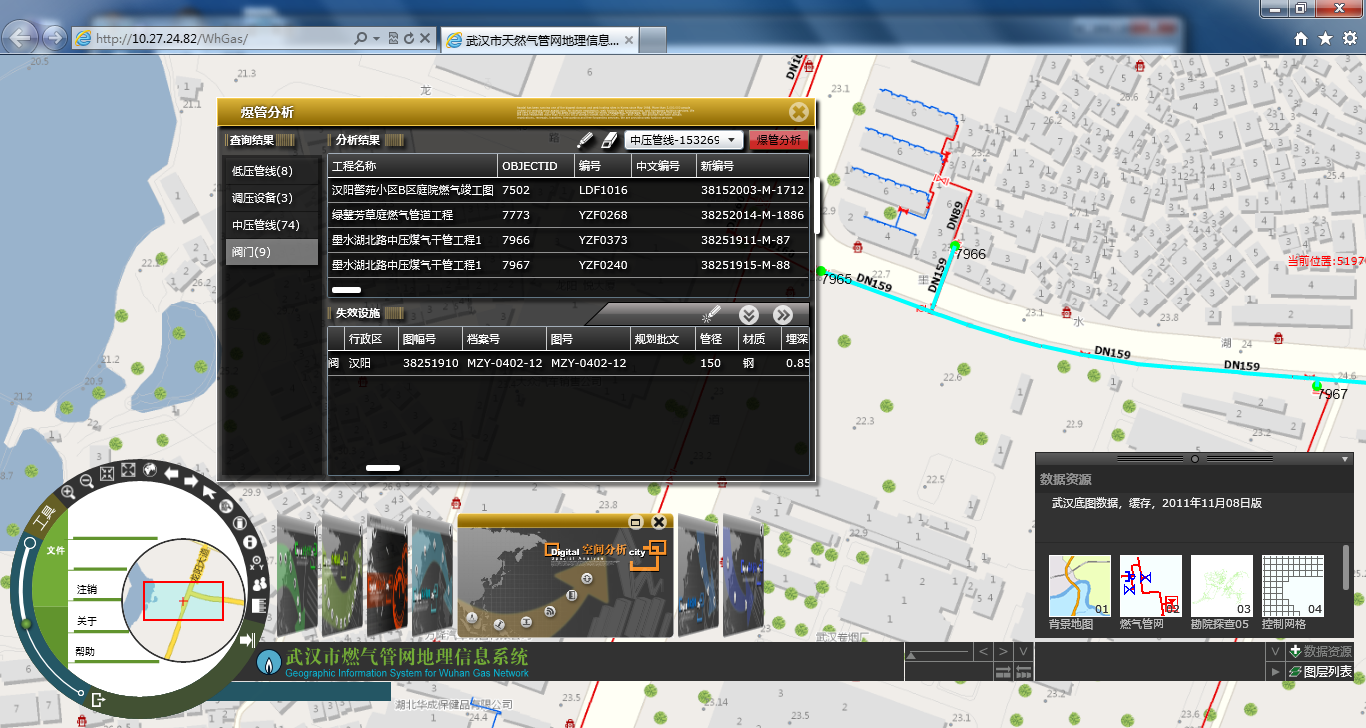Open the 中压管线-153269 dropdown
1366x728 pixels.
[x=684, y=141]
